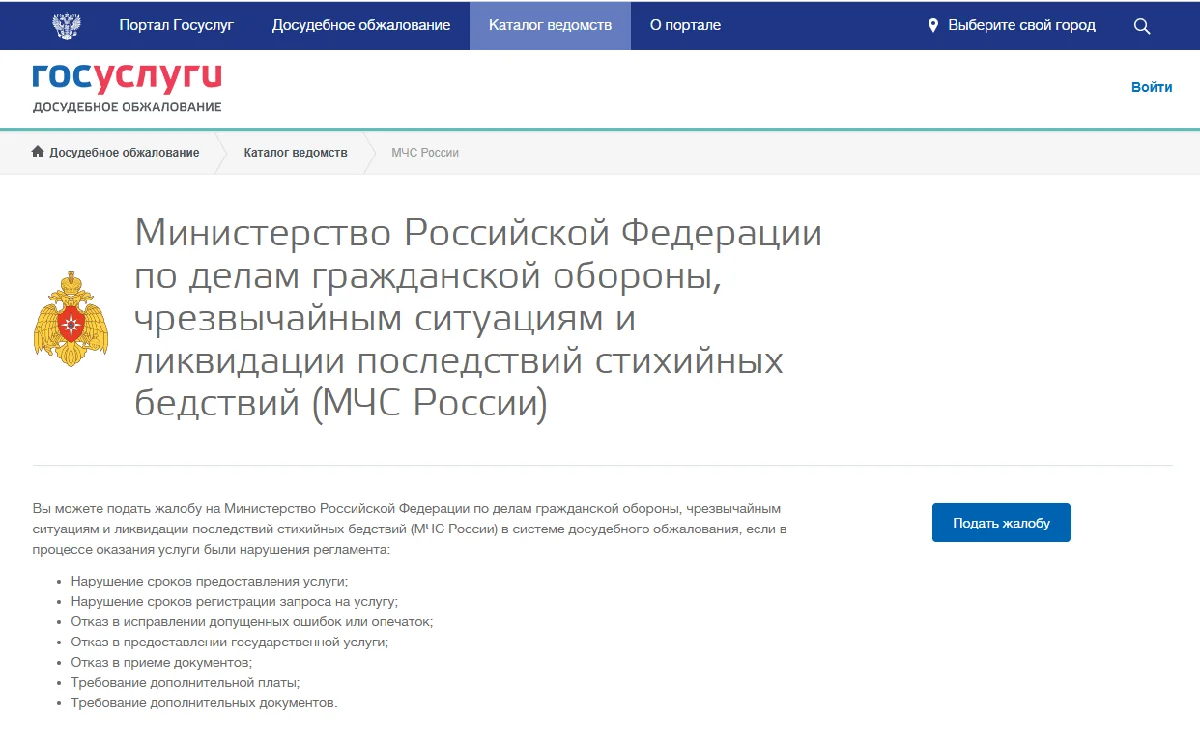Select Каталог ведомств in top navigation
The image size is (1200, 743).
tap(550, 25)
